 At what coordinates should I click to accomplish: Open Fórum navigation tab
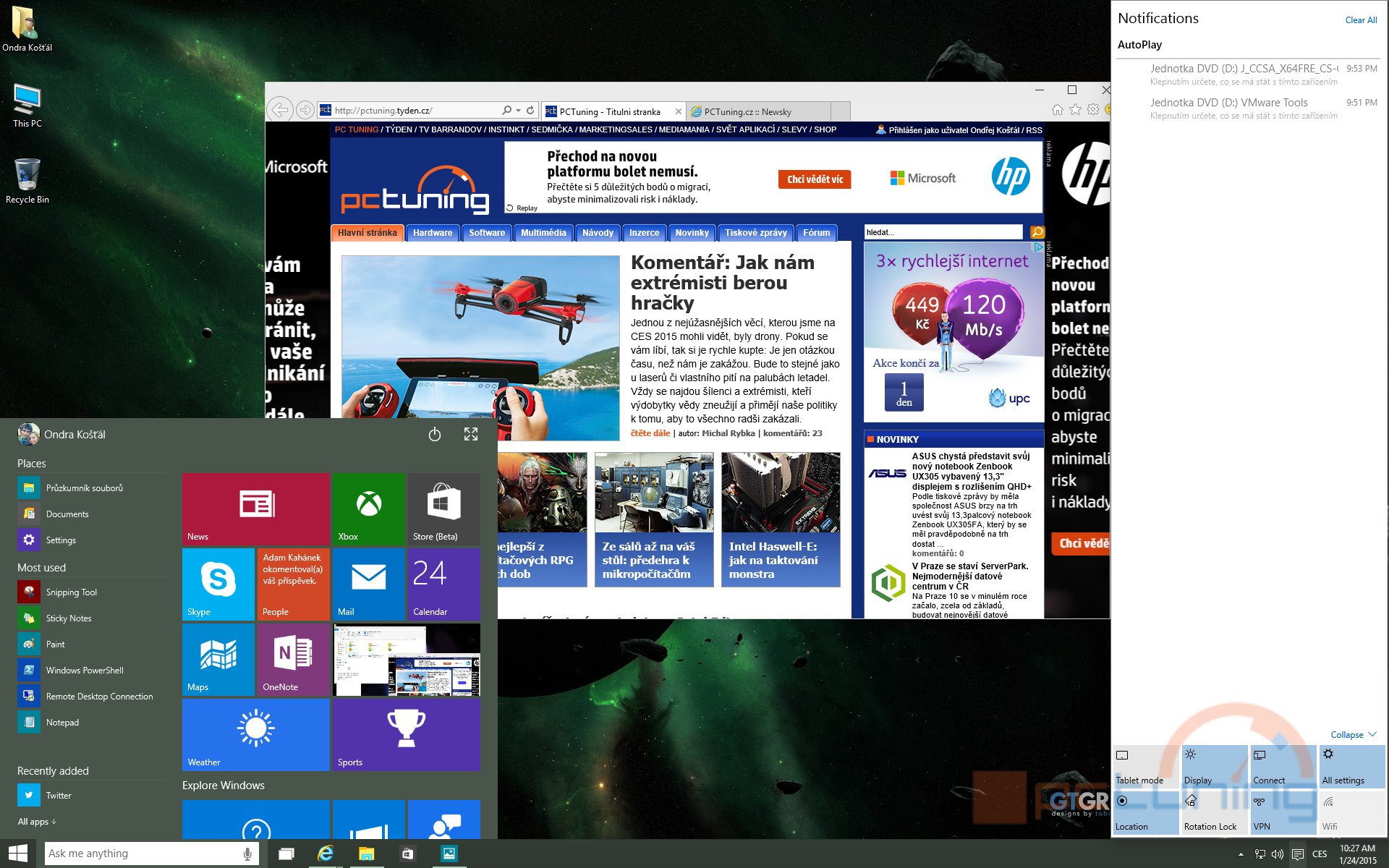816,233
